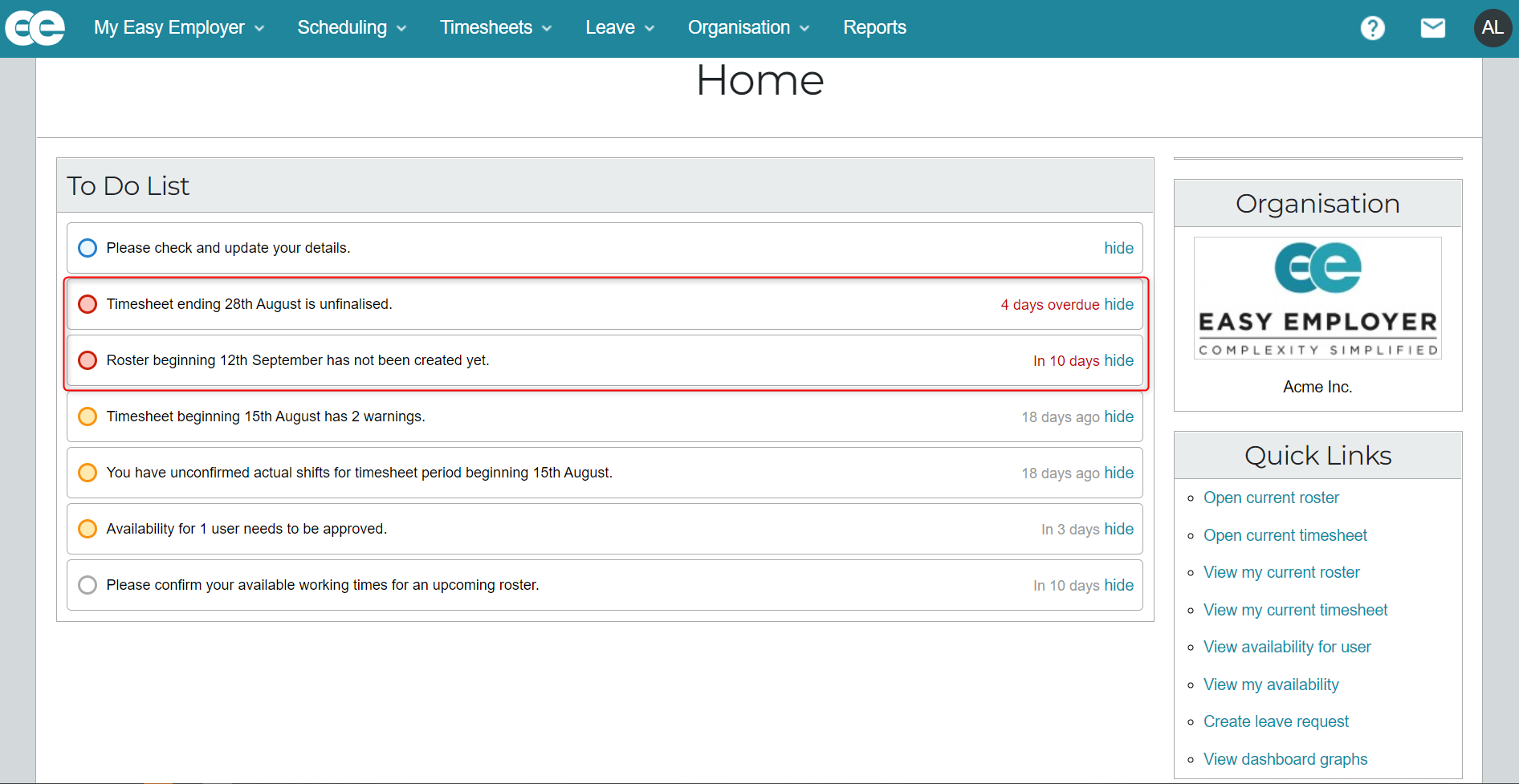This screenshot has width=1519, height=784.
Task: Click the red circle for roster not created item
Action: [x=88, y=360]
